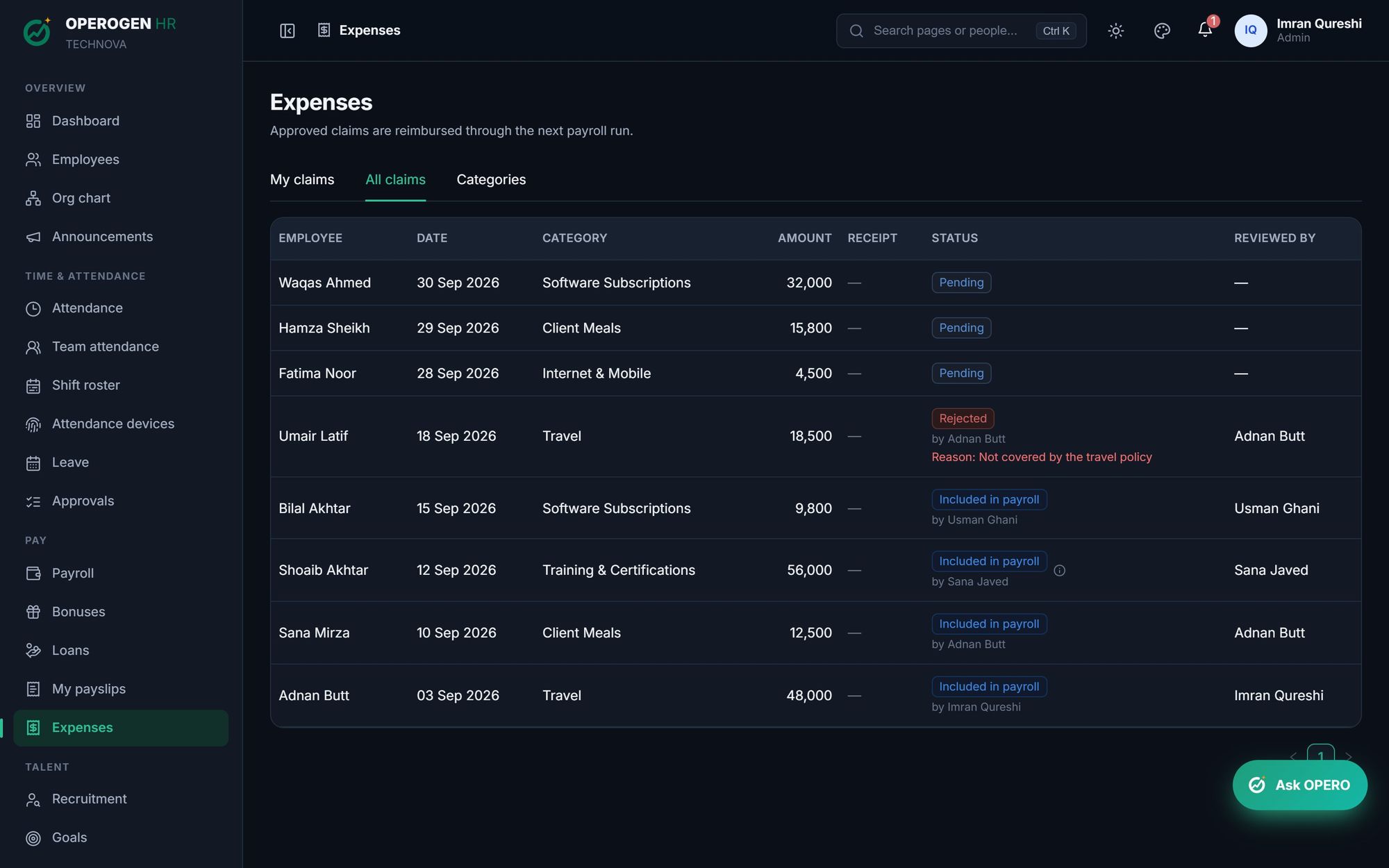The image size is (1389, 868).
Task: Open Team attendance
Action: point(121,347)
